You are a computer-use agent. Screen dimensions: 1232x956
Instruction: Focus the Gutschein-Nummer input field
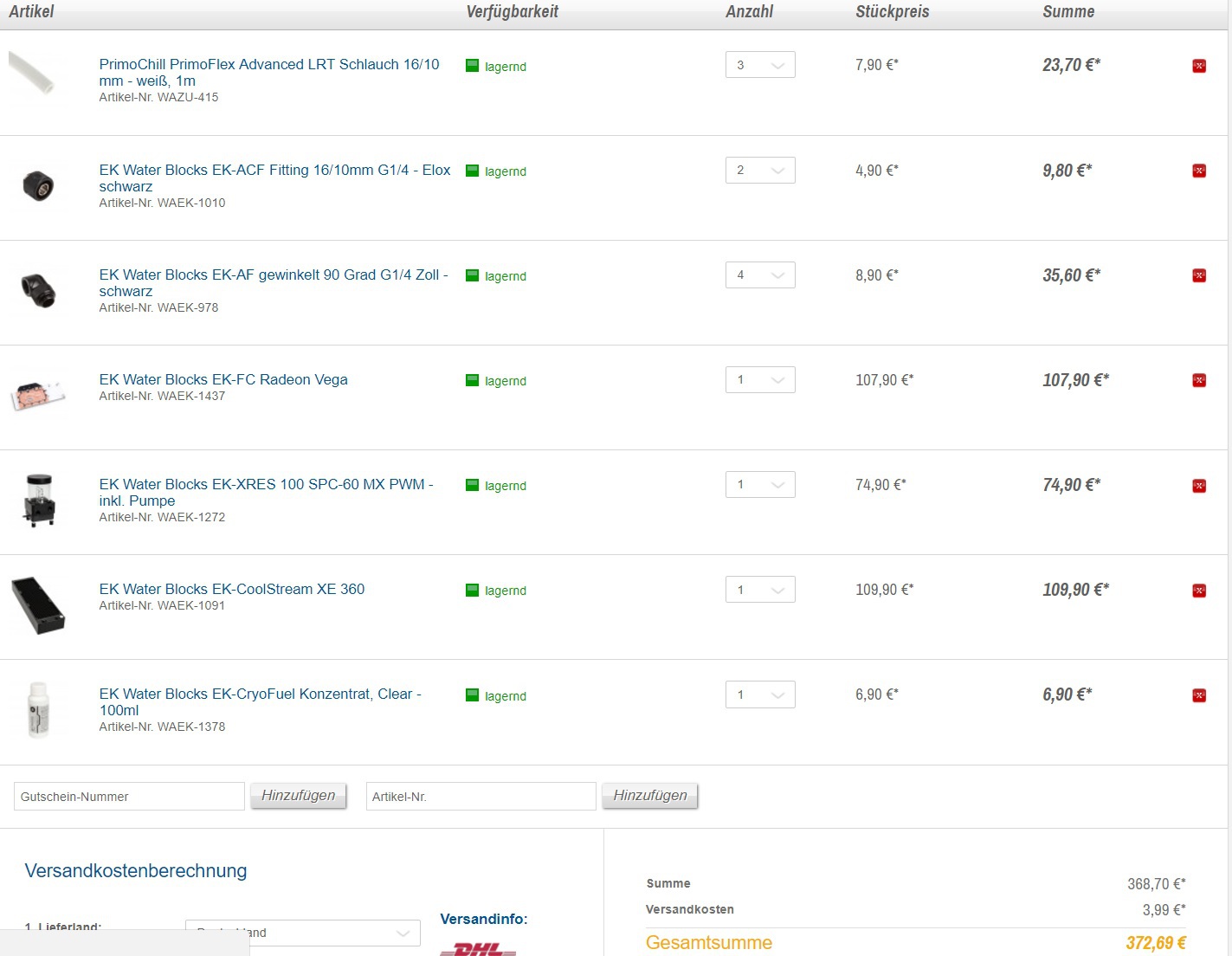click(129, 797)
